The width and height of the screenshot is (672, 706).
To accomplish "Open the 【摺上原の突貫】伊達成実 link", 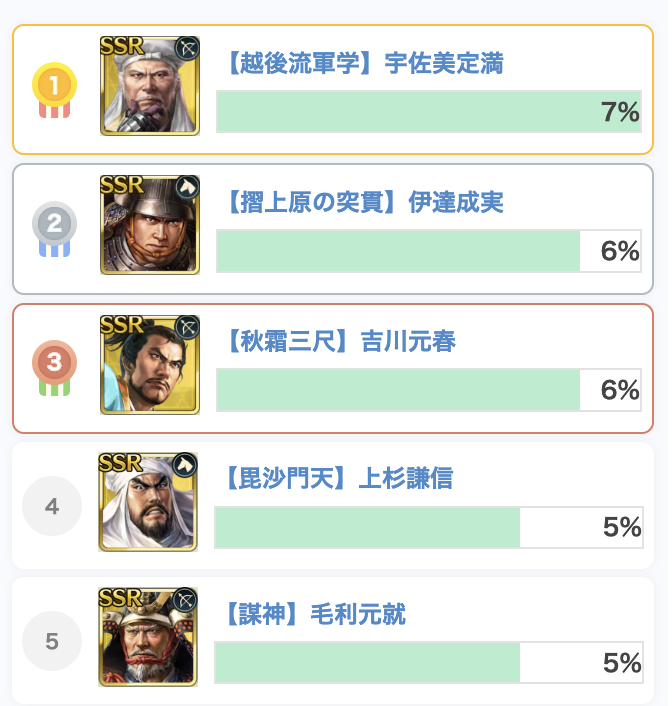I will tap(364, 204).
